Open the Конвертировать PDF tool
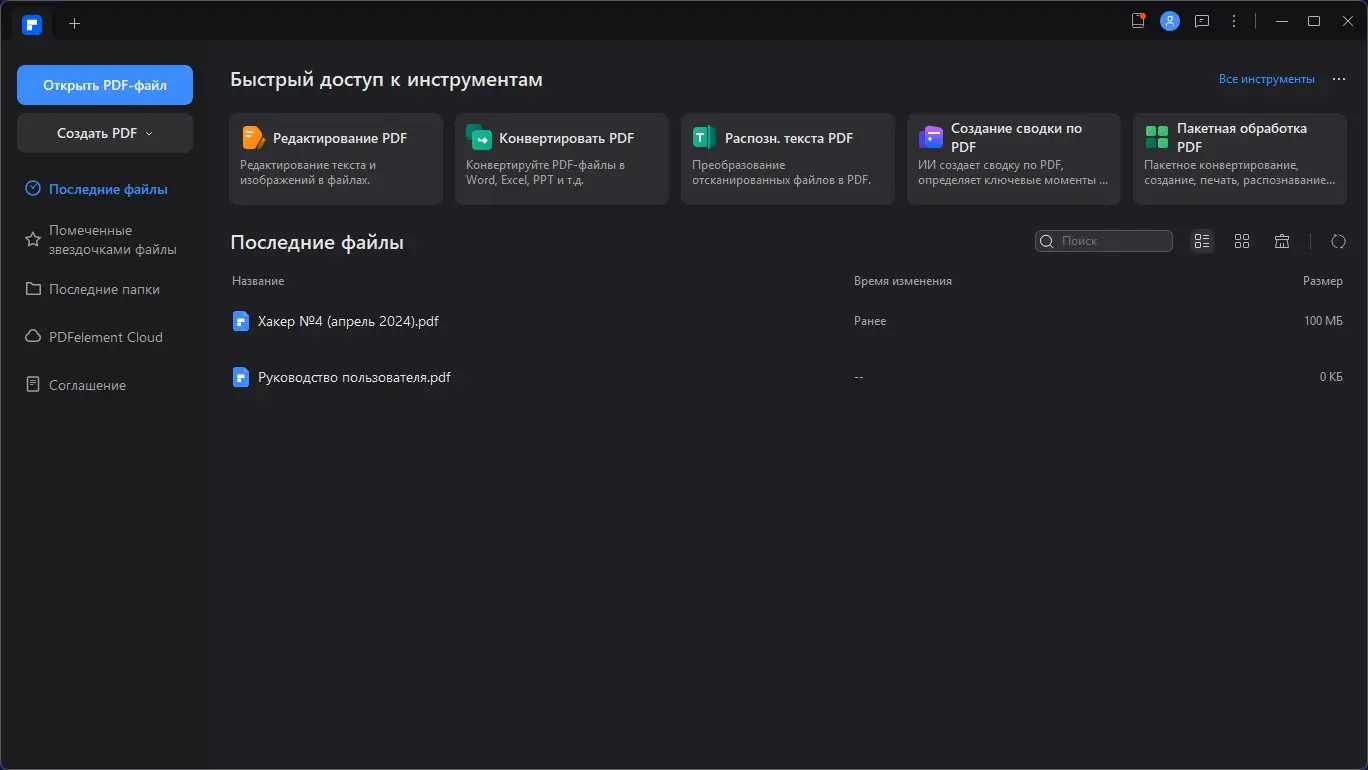The image size is (1368, 770). 561,159
